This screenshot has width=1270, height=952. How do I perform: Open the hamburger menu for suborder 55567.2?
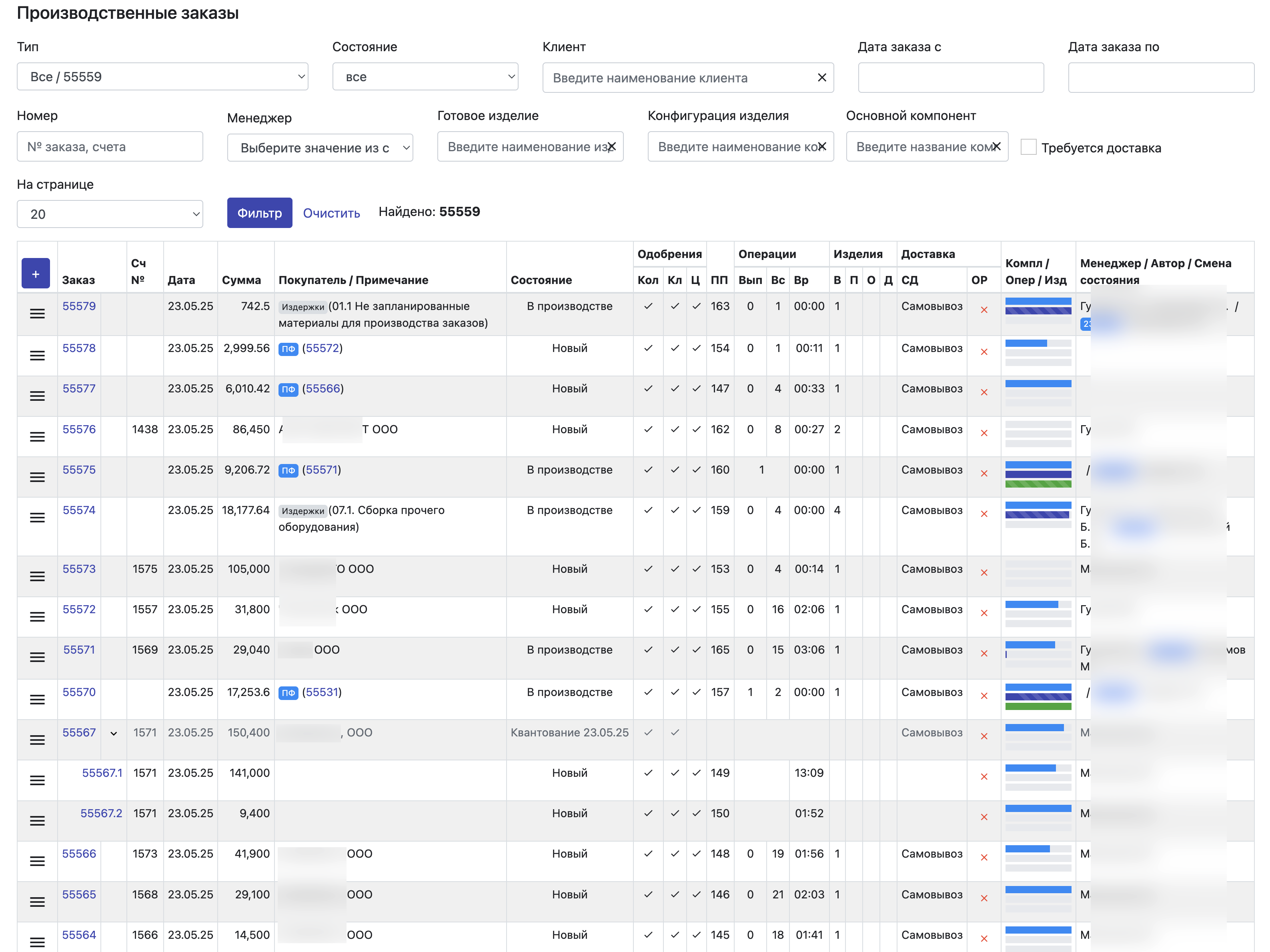tap(37, 820)
